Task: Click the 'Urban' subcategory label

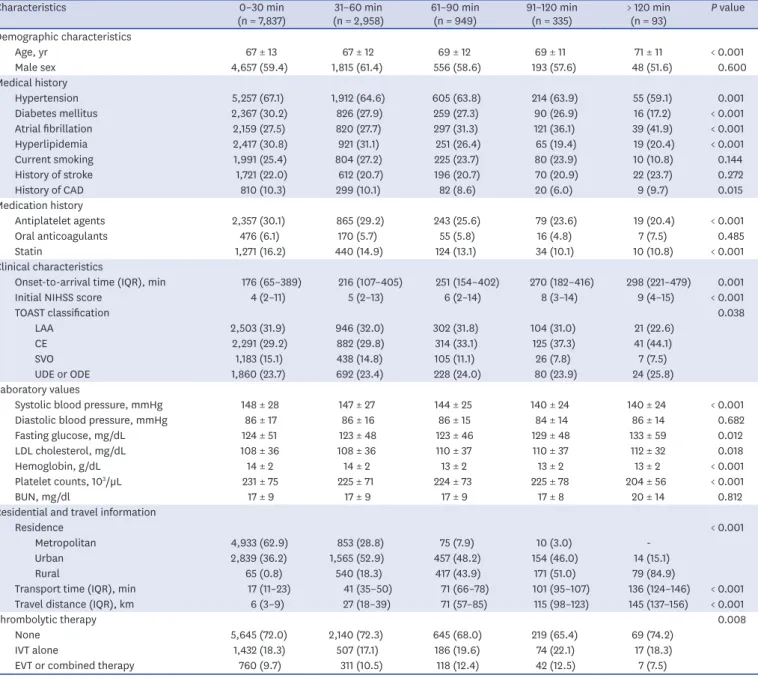Action: coord(49,559)
